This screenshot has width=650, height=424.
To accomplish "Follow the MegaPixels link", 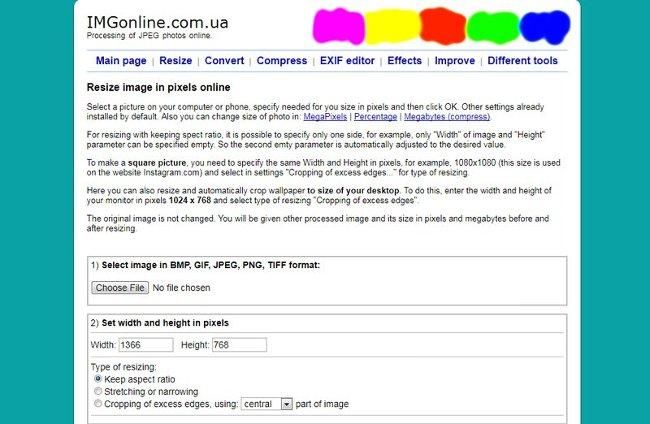I will pyautogui.click(x=325, y=117).
